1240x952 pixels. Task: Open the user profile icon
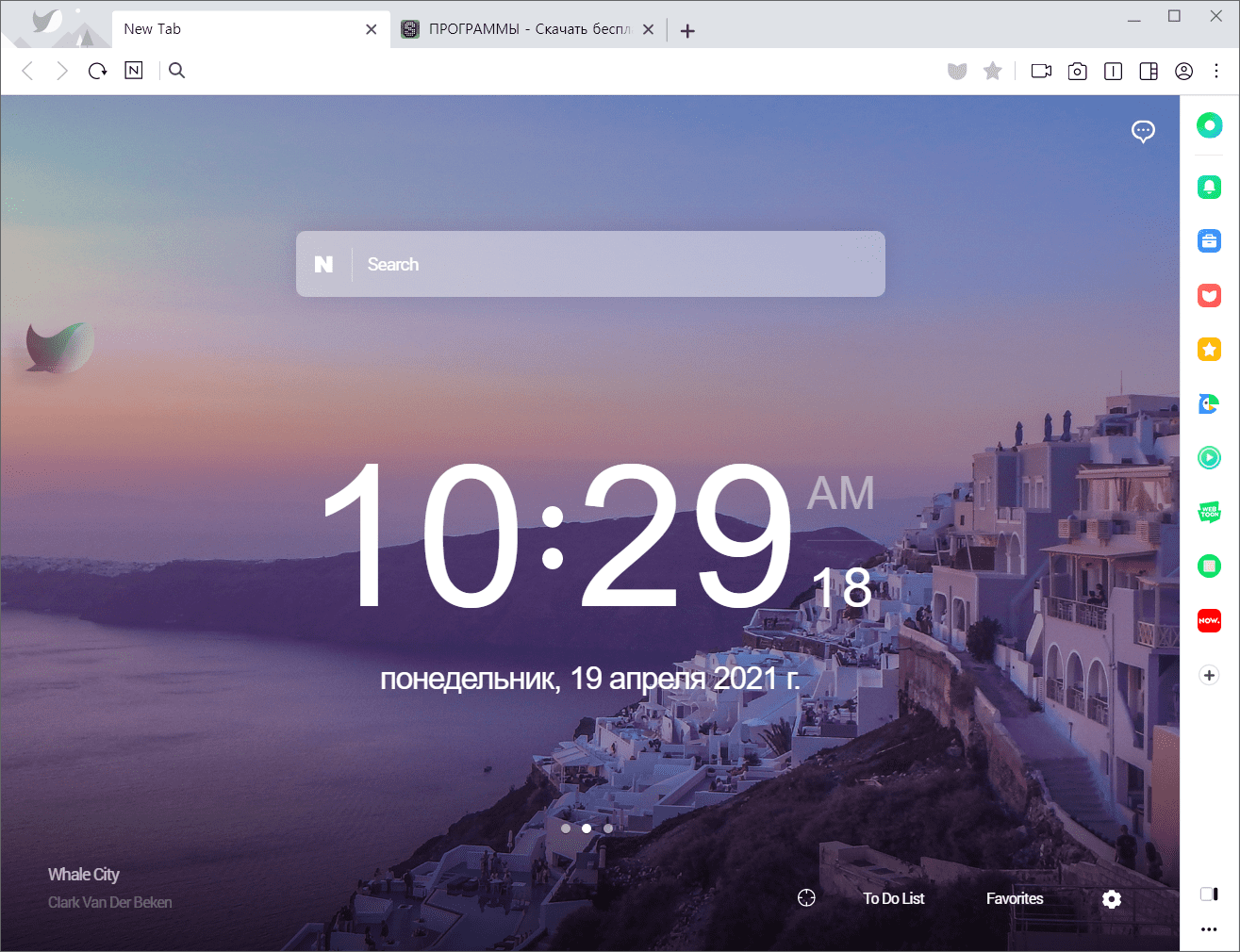[1184, 71]
